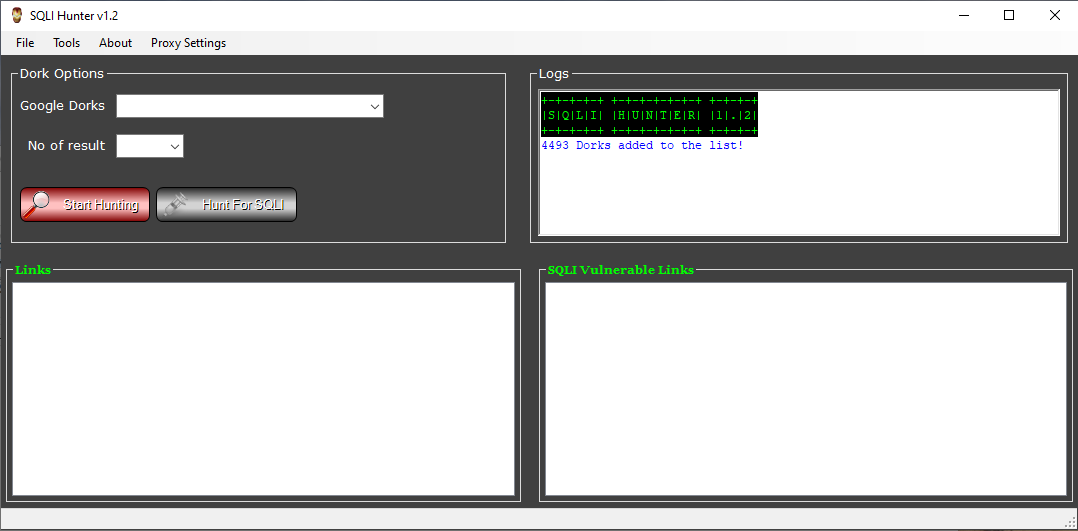This screenshot has width=1078, height=531.
Task: Click the Hunt For SQLI button
Action: 226,204
